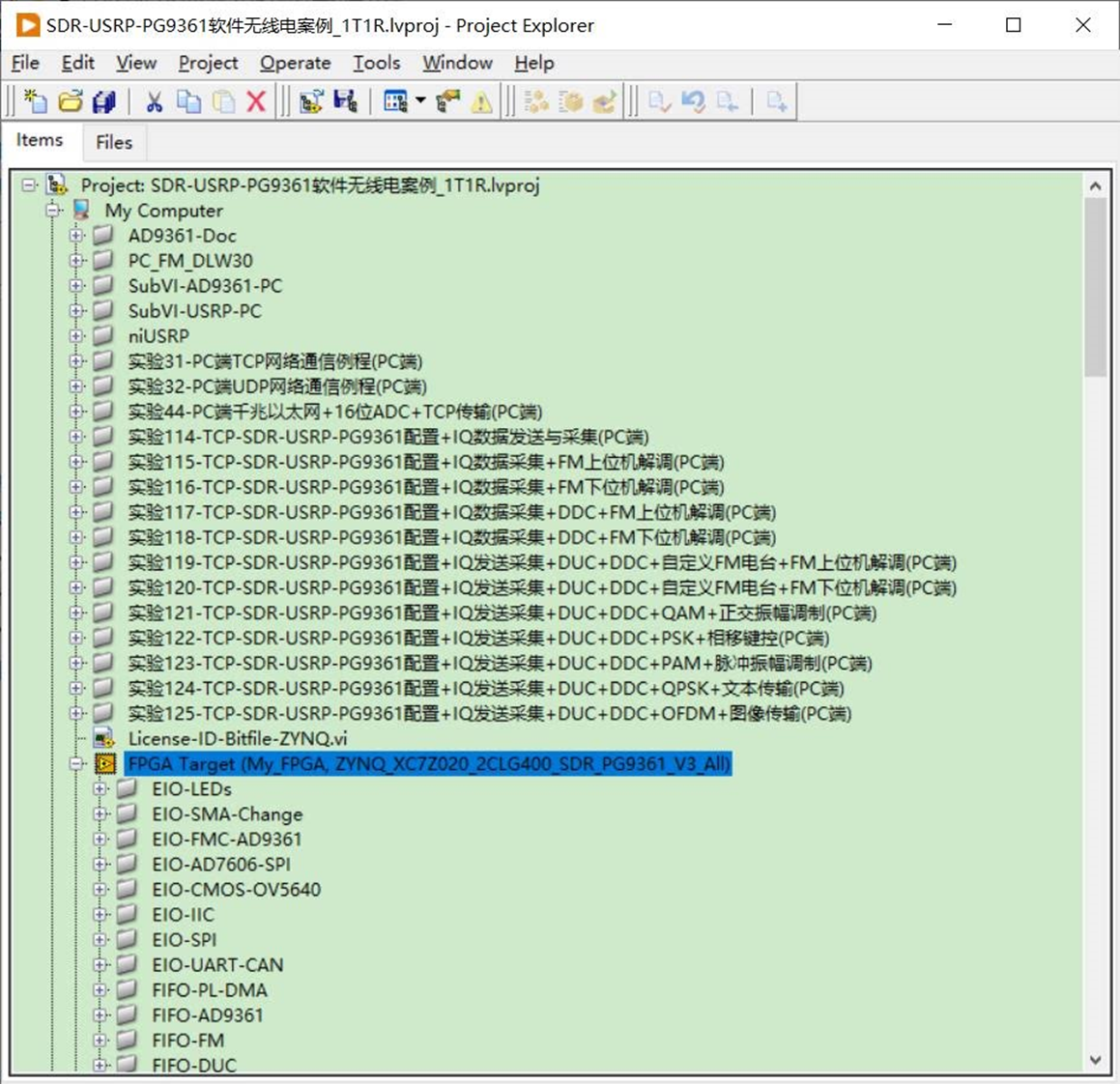Viewport: 1120px width, 1084px height.
Task: Click the document with arrow source control icon
Action: click(727, 100)
